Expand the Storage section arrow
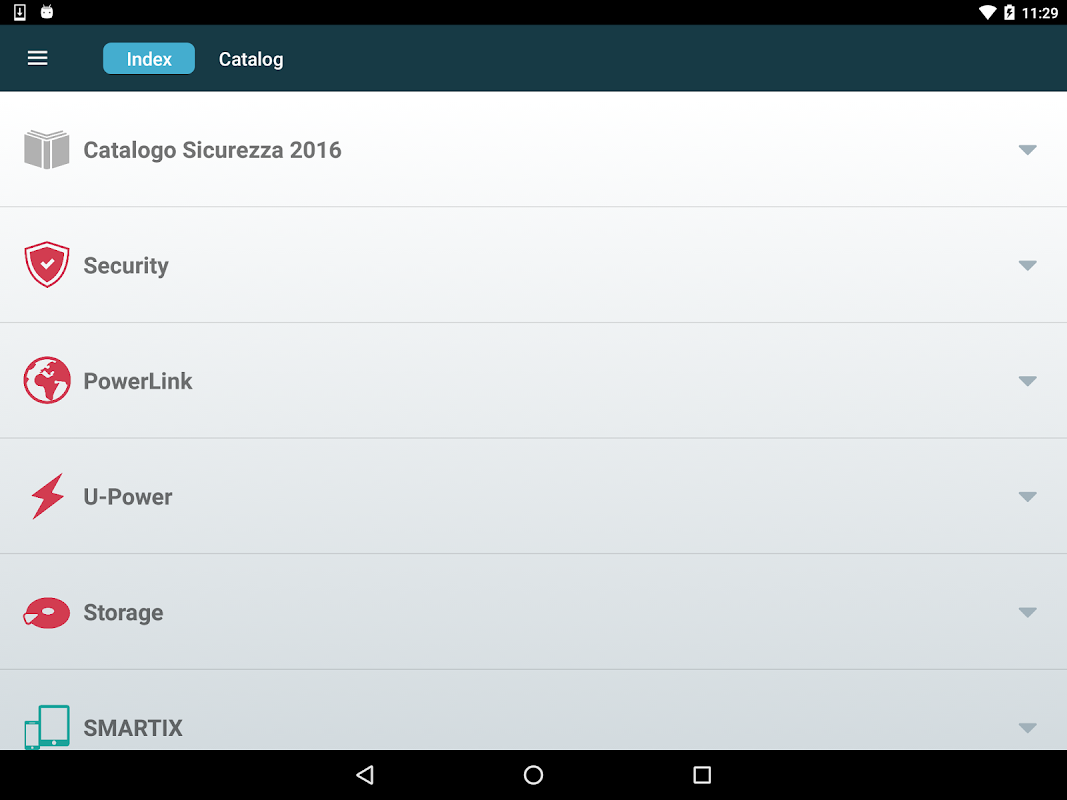The image size is (1067, 800). (x=1028, y=612)
